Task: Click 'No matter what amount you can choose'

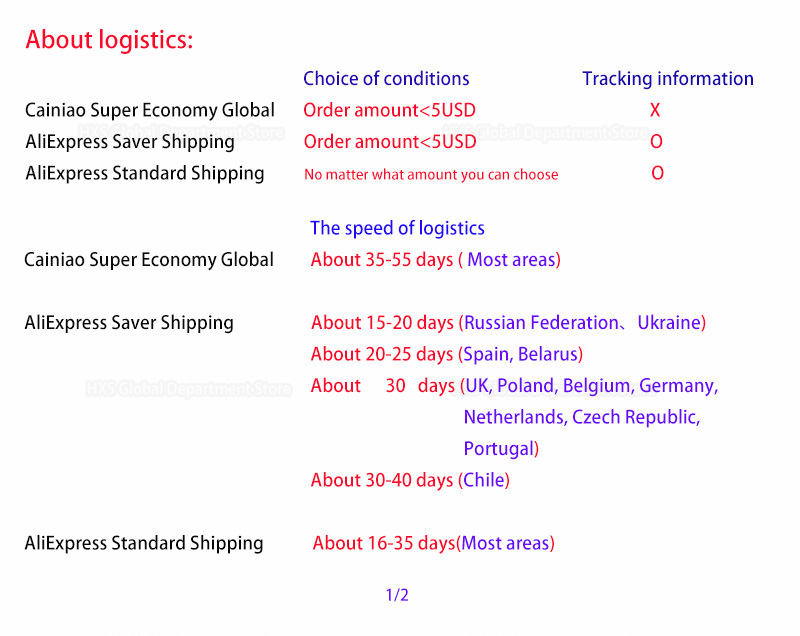Action: [x=431, y=174]
